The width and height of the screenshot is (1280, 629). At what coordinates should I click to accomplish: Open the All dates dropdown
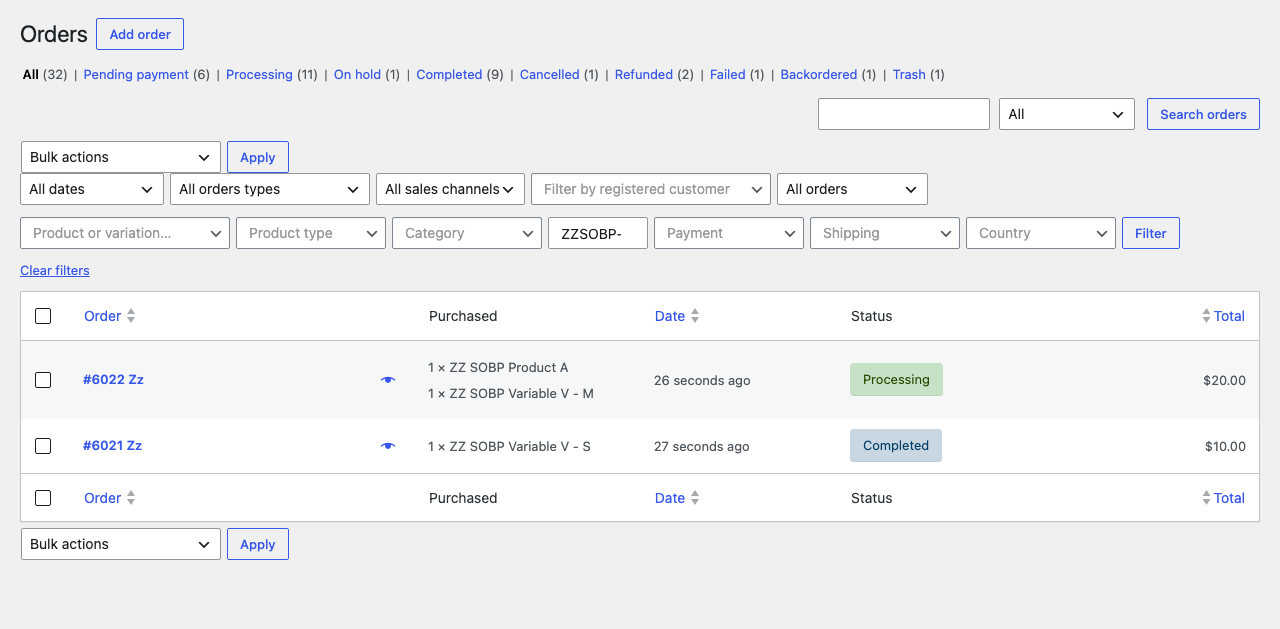coord(92,189)
